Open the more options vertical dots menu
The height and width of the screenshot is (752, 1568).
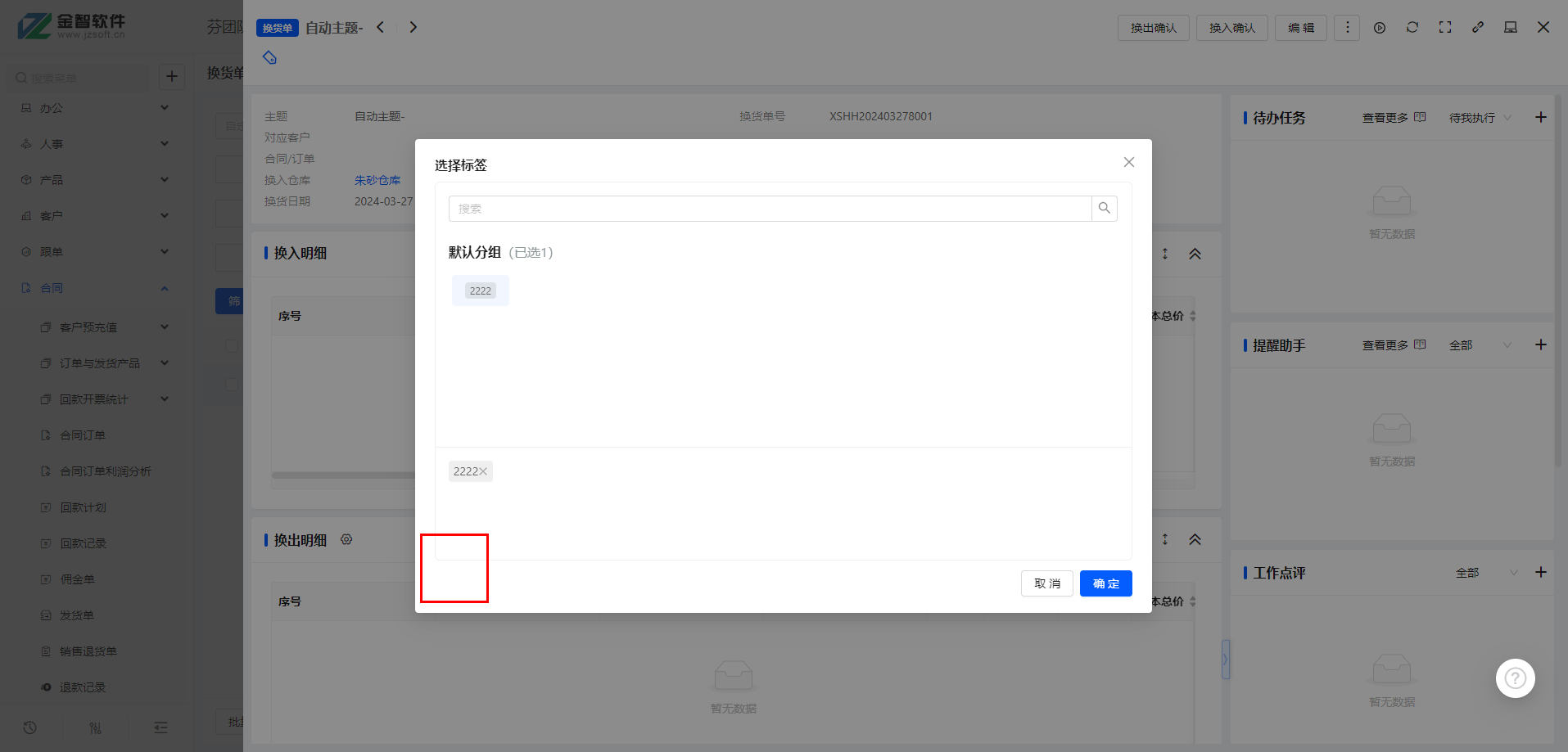[x=1347, y=28]
